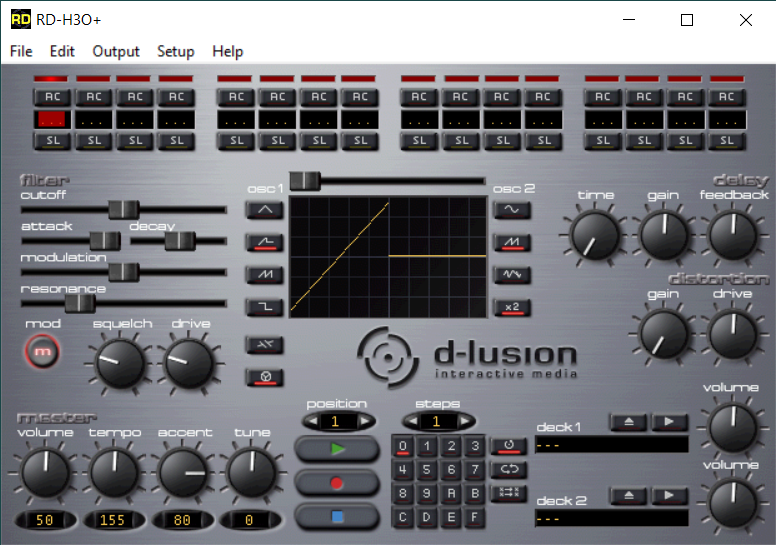Image resolution: width=776 pixels, height=545 pixels.
Task: Select osc 2 noise waveform button
Action: click(512, 275)
